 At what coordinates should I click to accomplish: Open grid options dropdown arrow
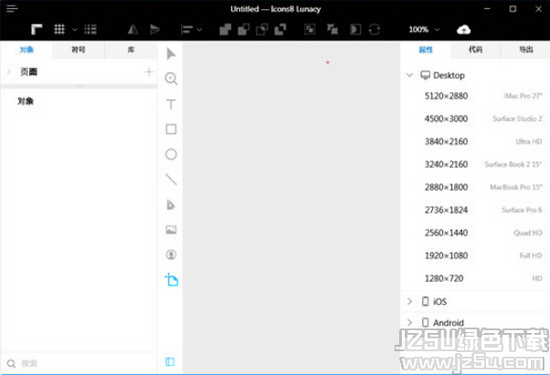75,30
